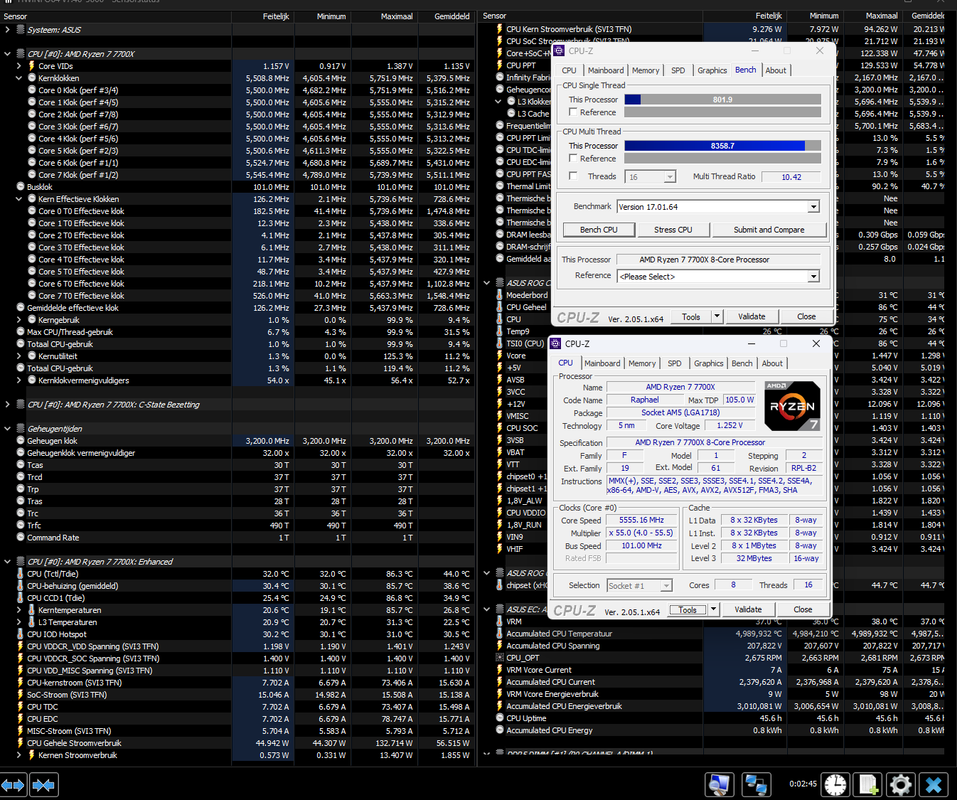Tick the Threads checkbox in CPU-Z Bench
This screenshot has width=957, height=800.
pos(572,176)
